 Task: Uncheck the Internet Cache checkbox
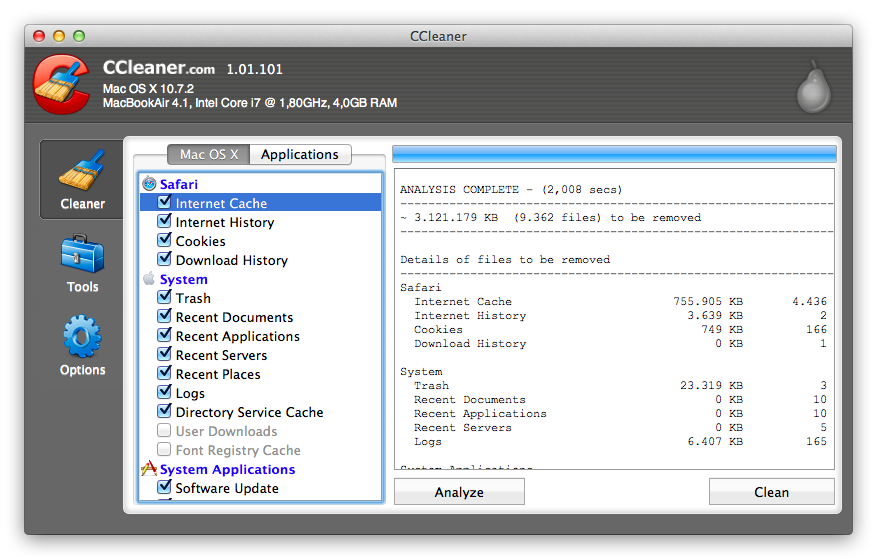(x=164, y=202)
